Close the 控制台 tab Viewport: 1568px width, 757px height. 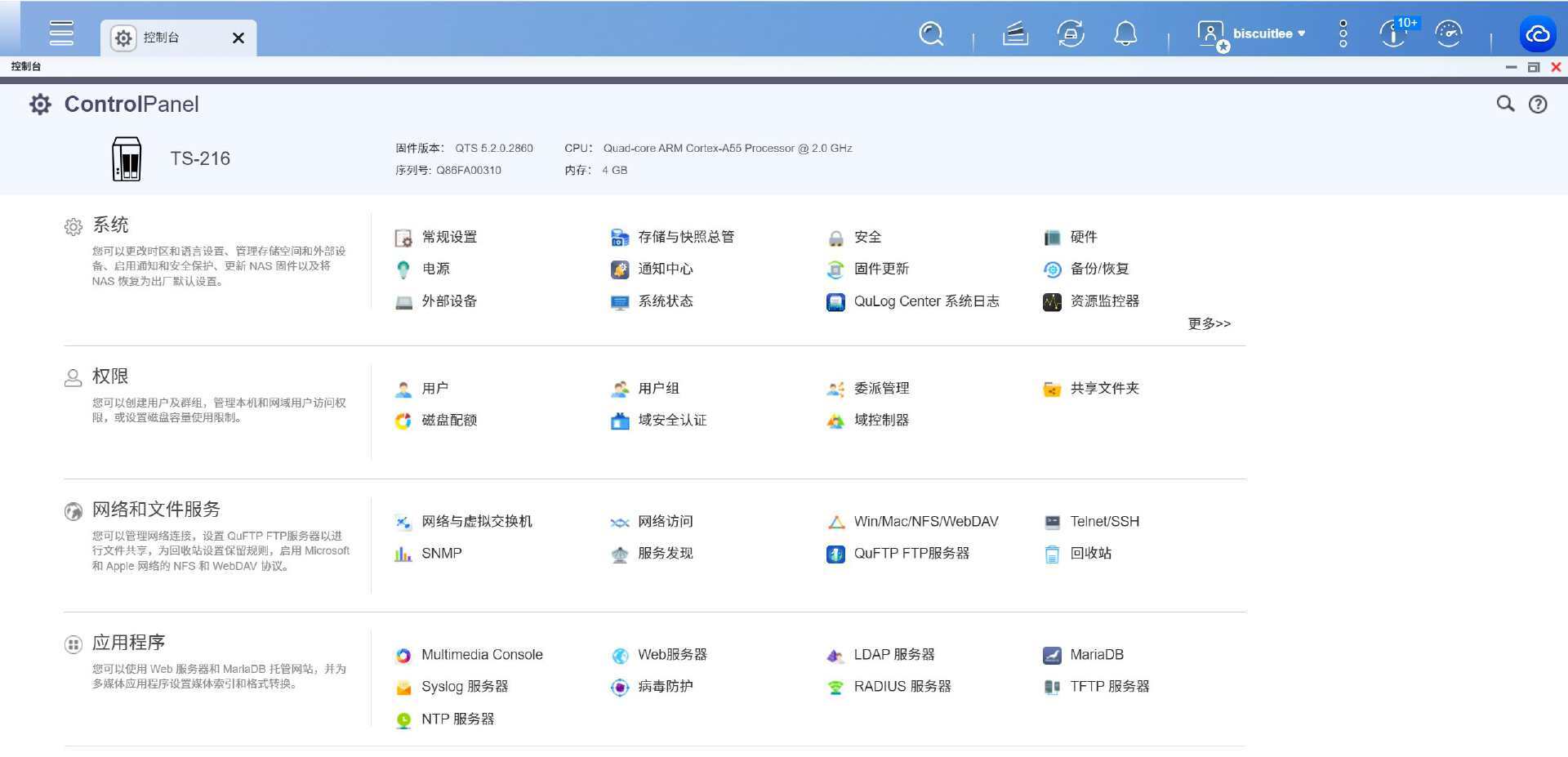(x=238, y=38)
